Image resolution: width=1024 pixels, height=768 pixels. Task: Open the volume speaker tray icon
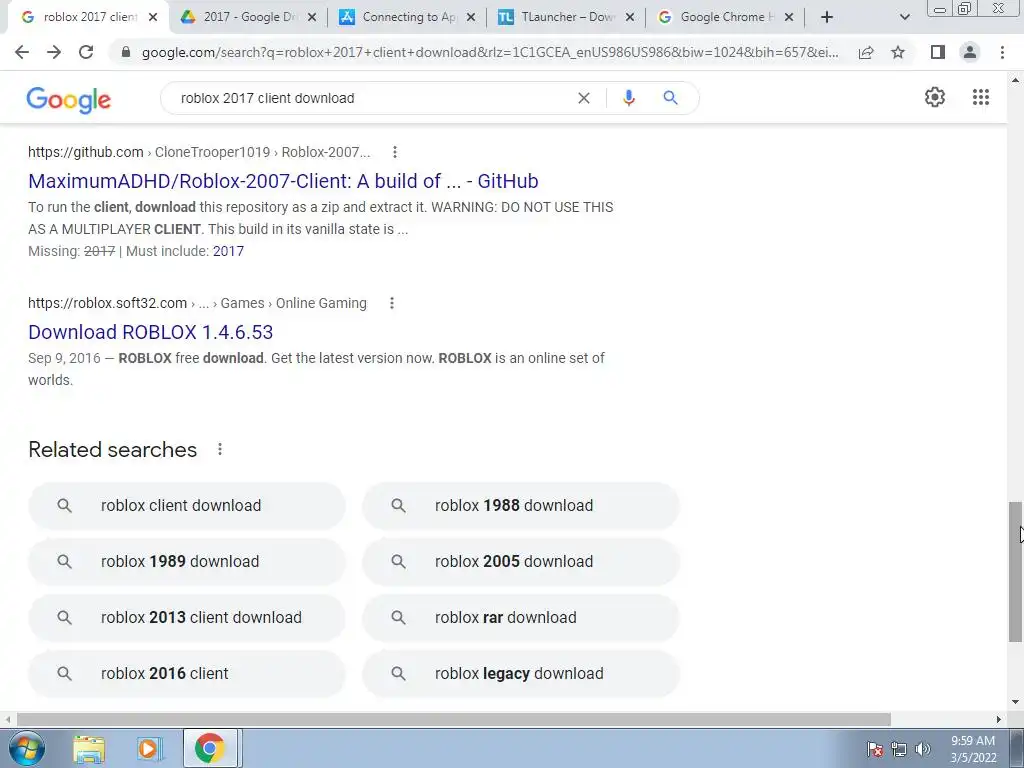[922, 749]
